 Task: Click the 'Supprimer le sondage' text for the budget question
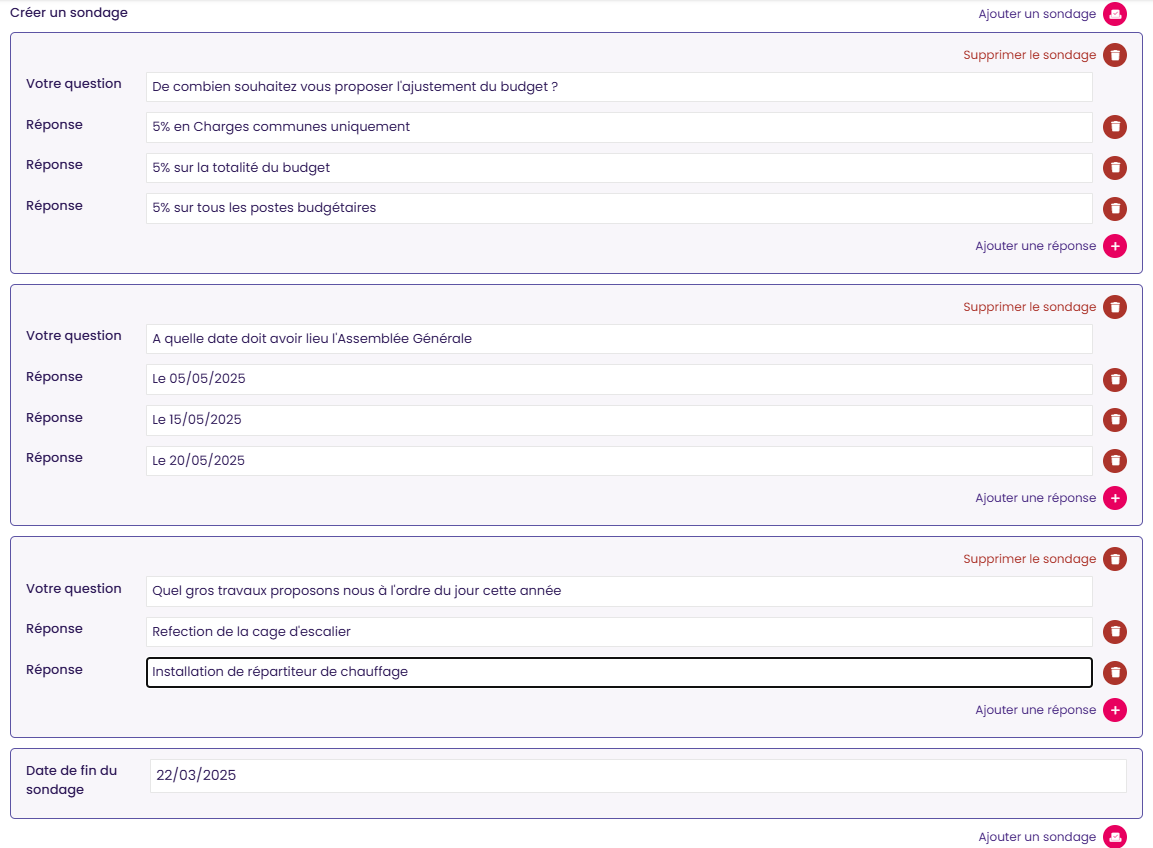1029,55
